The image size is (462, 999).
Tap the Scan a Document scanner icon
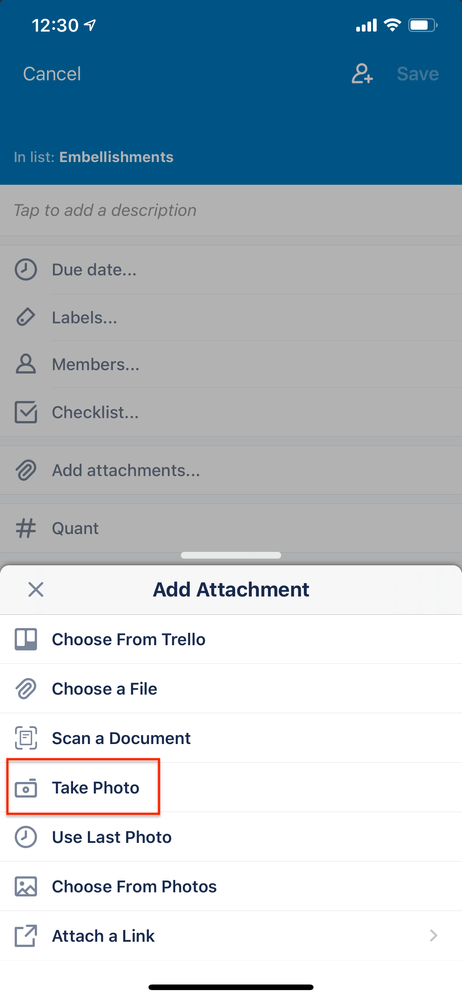click(25, 738)
